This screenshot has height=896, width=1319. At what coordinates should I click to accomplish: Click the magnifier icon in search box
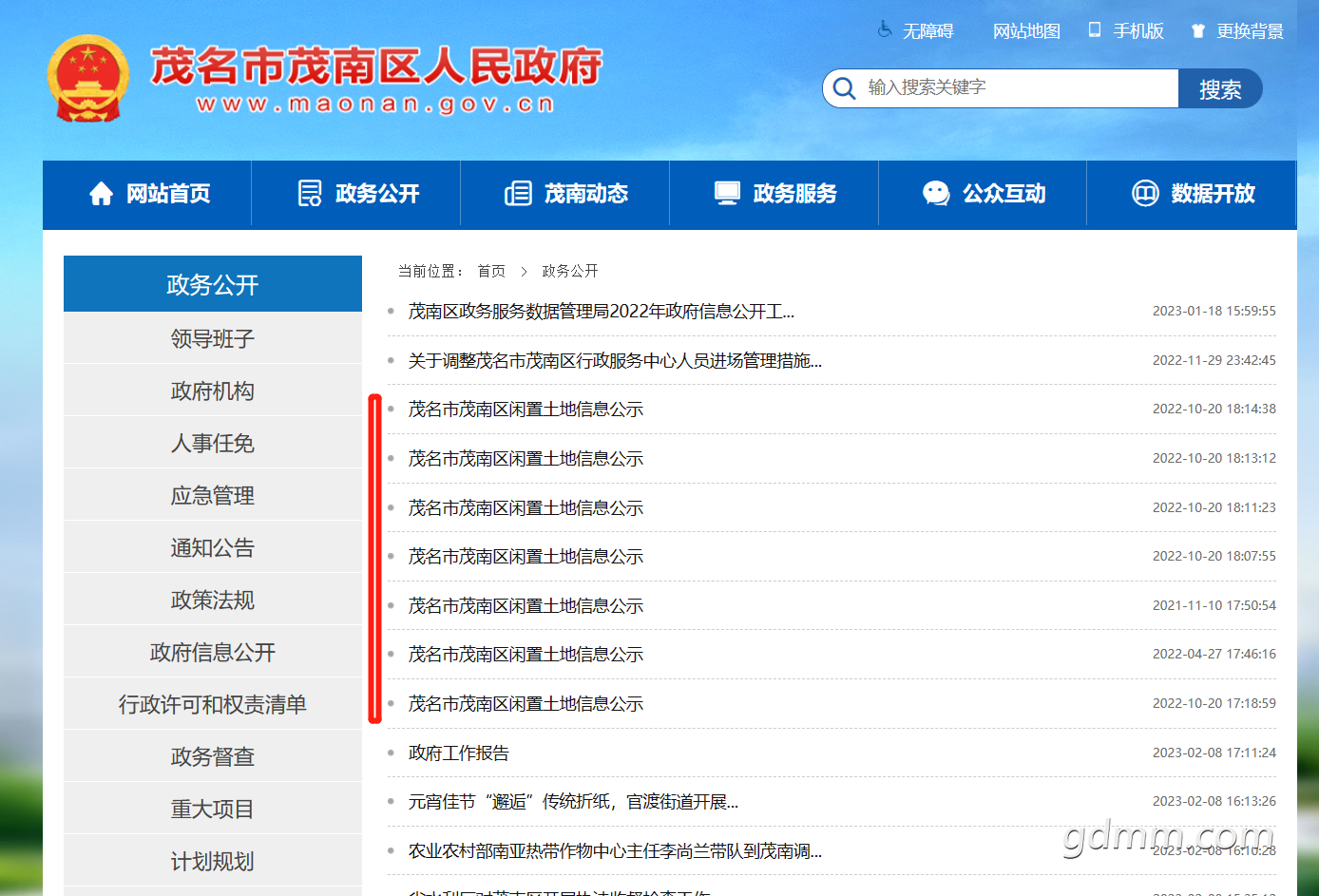[844, 88]
